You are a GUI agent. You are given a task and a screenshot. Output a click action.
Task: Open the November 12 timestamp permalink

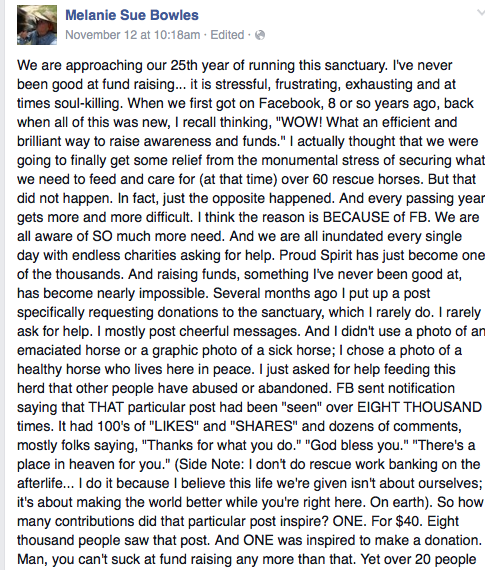[x=133, y=35]
